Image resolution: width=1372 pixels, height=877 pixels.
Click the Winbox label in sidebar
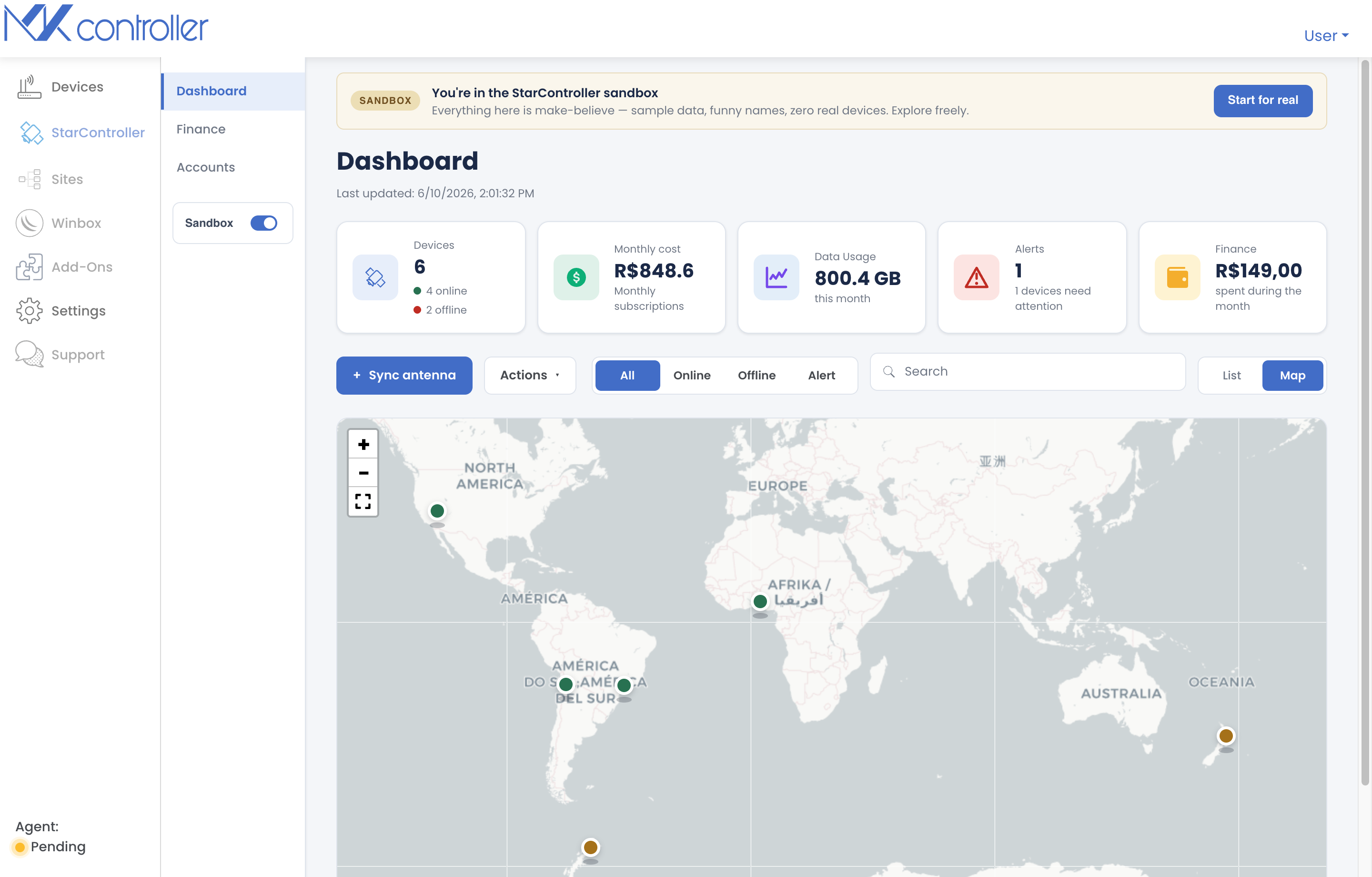[x=76, y=223]
